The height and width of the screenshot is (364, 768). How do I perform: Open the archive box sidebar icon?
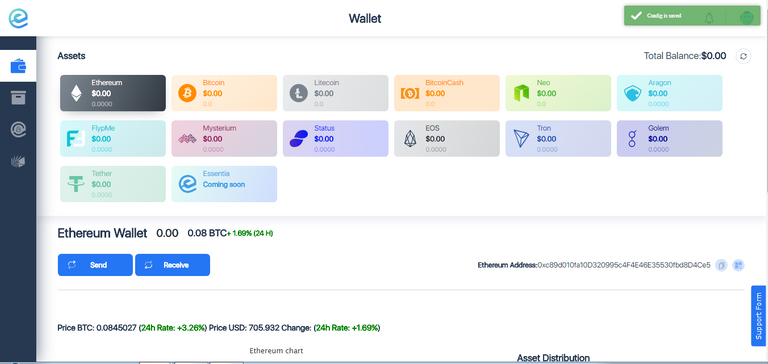18,98
